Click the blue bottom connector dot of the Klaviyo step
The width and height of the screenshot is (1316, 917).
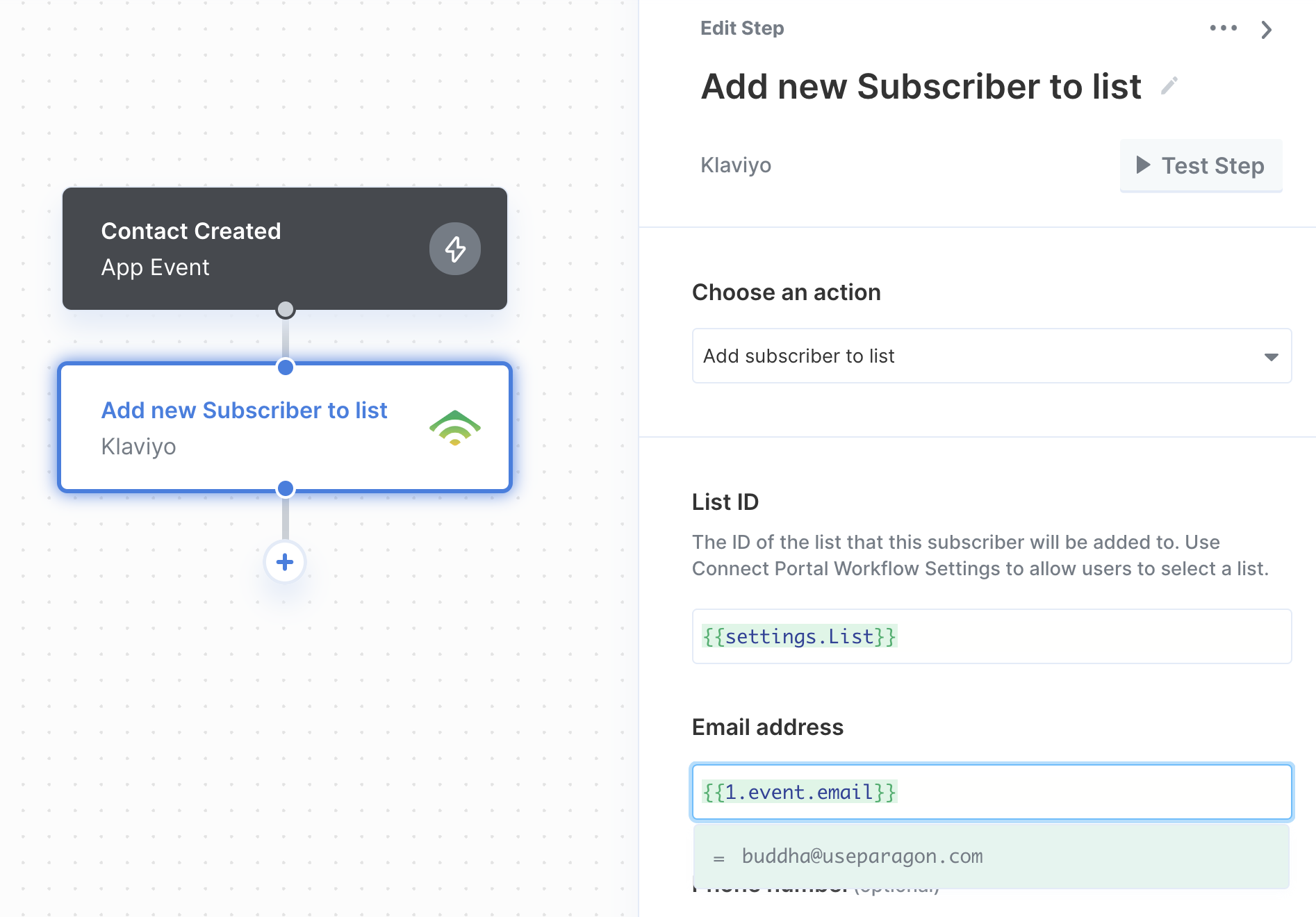pos(285,489)
